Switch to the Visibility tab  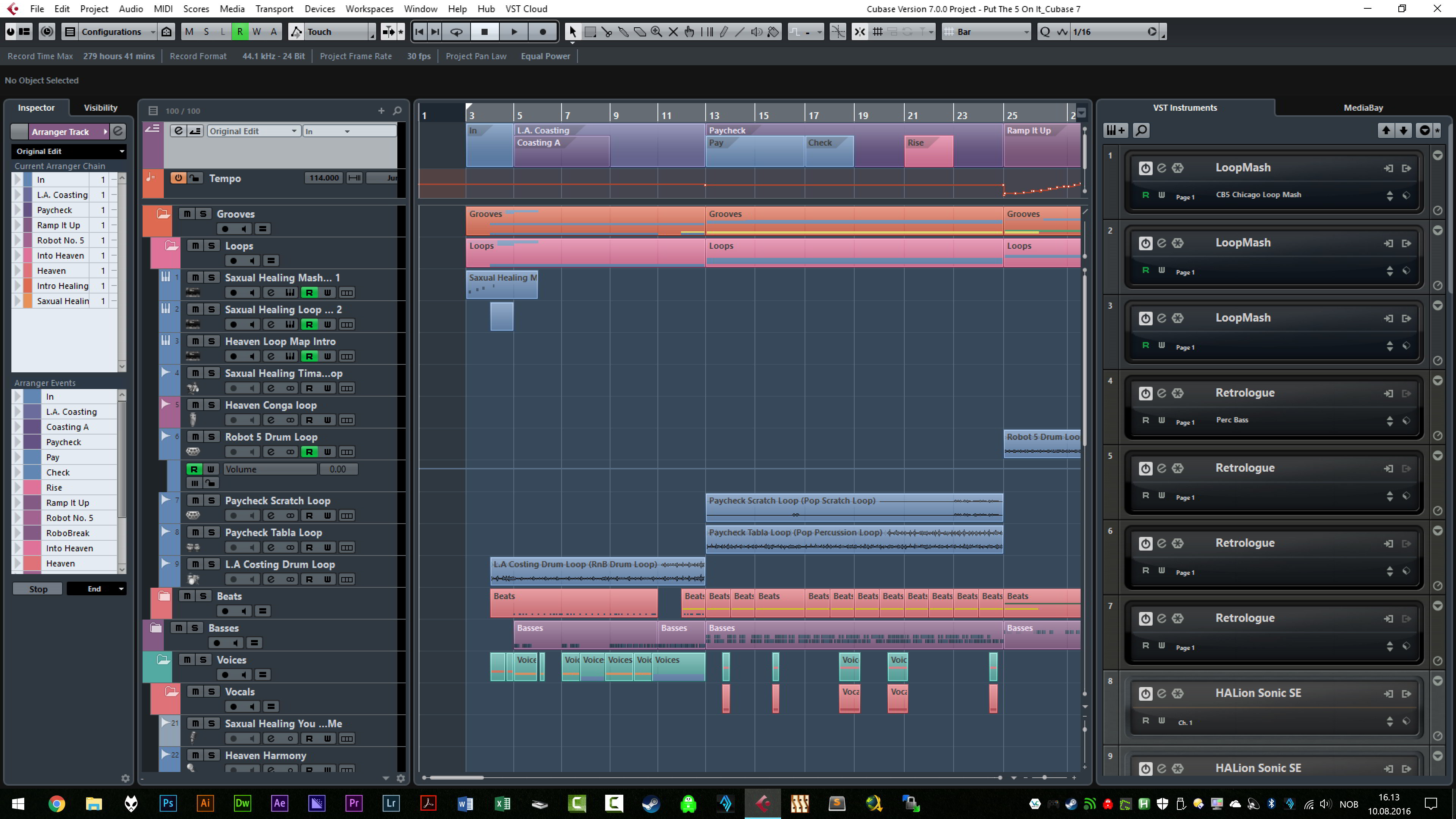(100, 107)
